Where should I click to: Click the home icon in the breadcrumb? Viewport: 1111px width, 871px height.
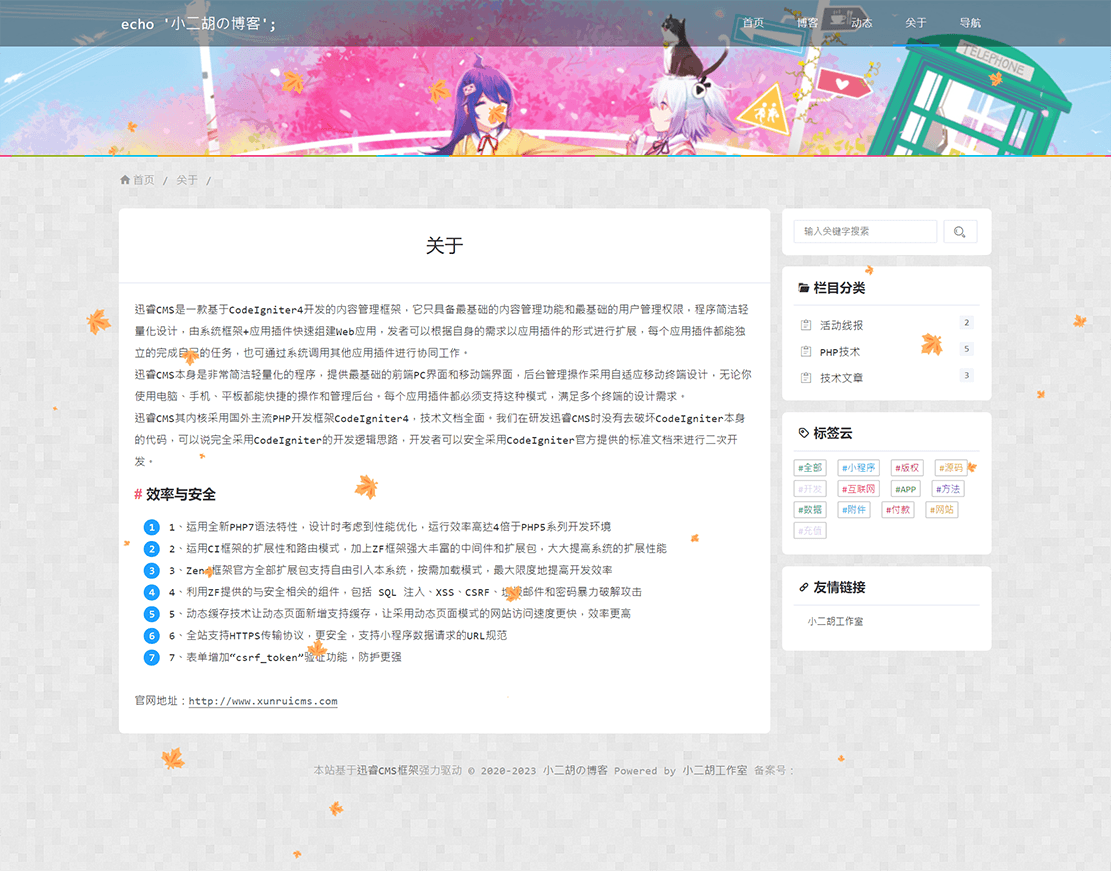(x=125, y=180)
